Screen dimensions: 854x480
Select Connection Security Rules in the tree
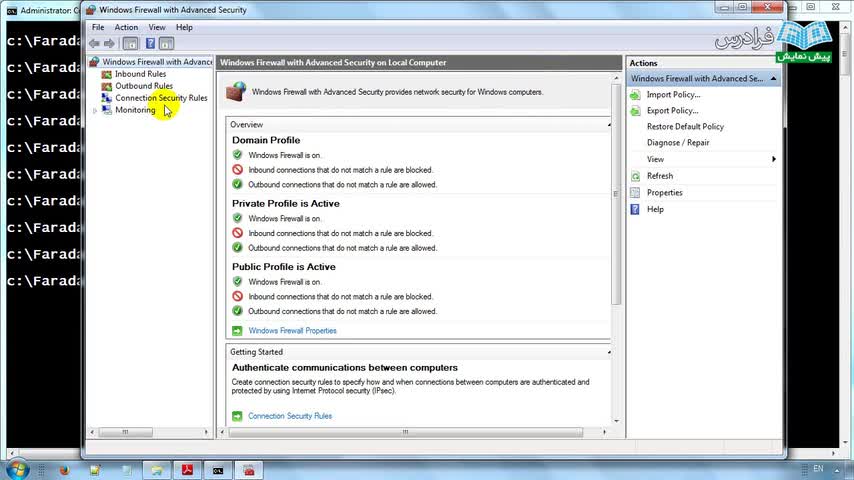click(x=161, y=98)
